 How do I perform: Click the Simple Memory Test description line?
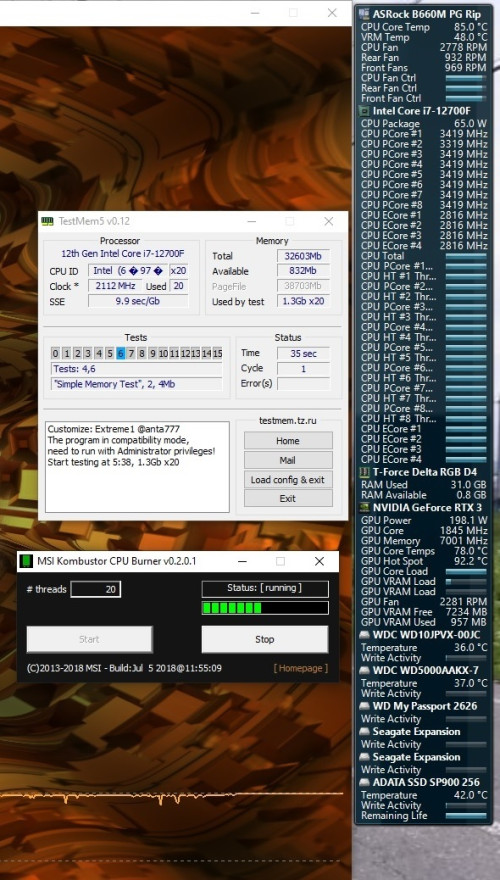(x=136, y=384)
